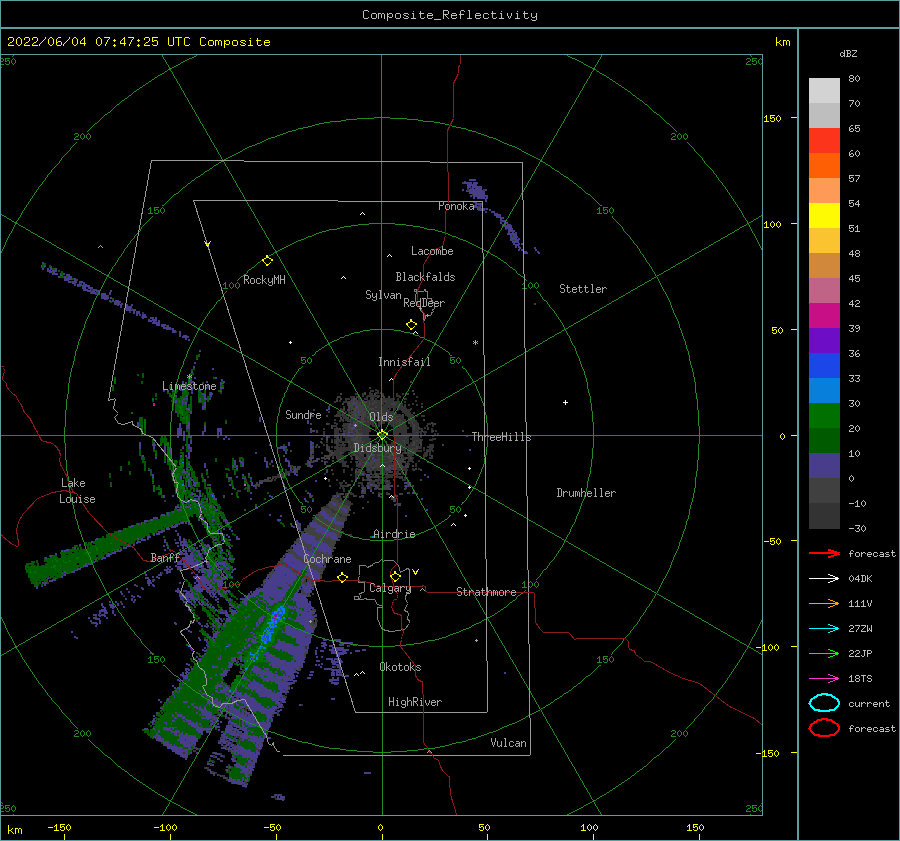Click the red 'forecast' ellipse icon
The image size is (900, 841).
pyautogui.click(x=824, y=728)
